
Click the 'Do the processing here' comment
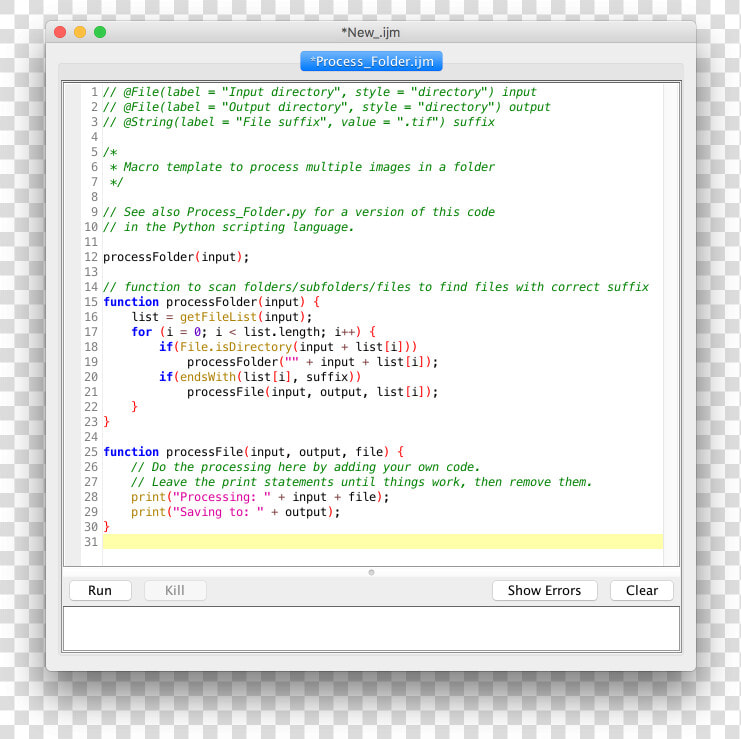(306, 467)
